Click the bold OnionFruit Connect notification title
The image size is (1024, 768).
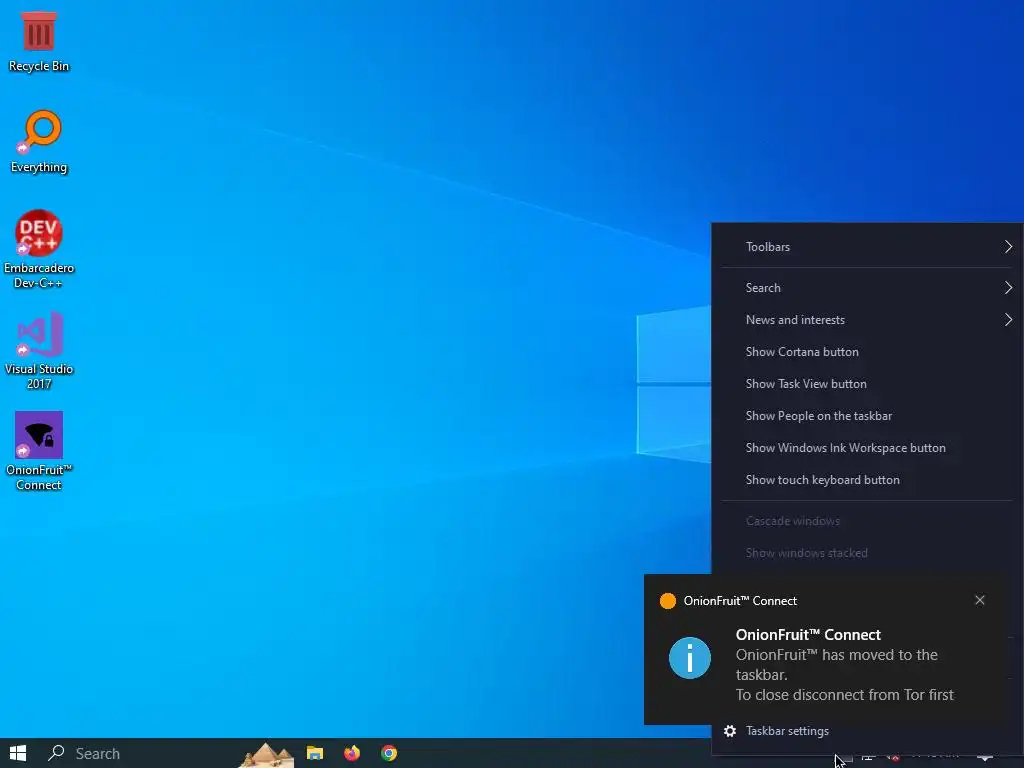[x=808, y=635]
